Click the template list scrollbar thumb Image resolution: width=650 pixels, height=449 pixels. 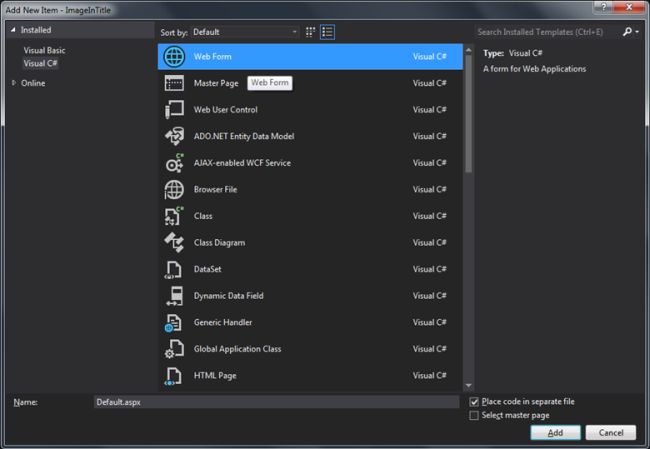[468, 114]
